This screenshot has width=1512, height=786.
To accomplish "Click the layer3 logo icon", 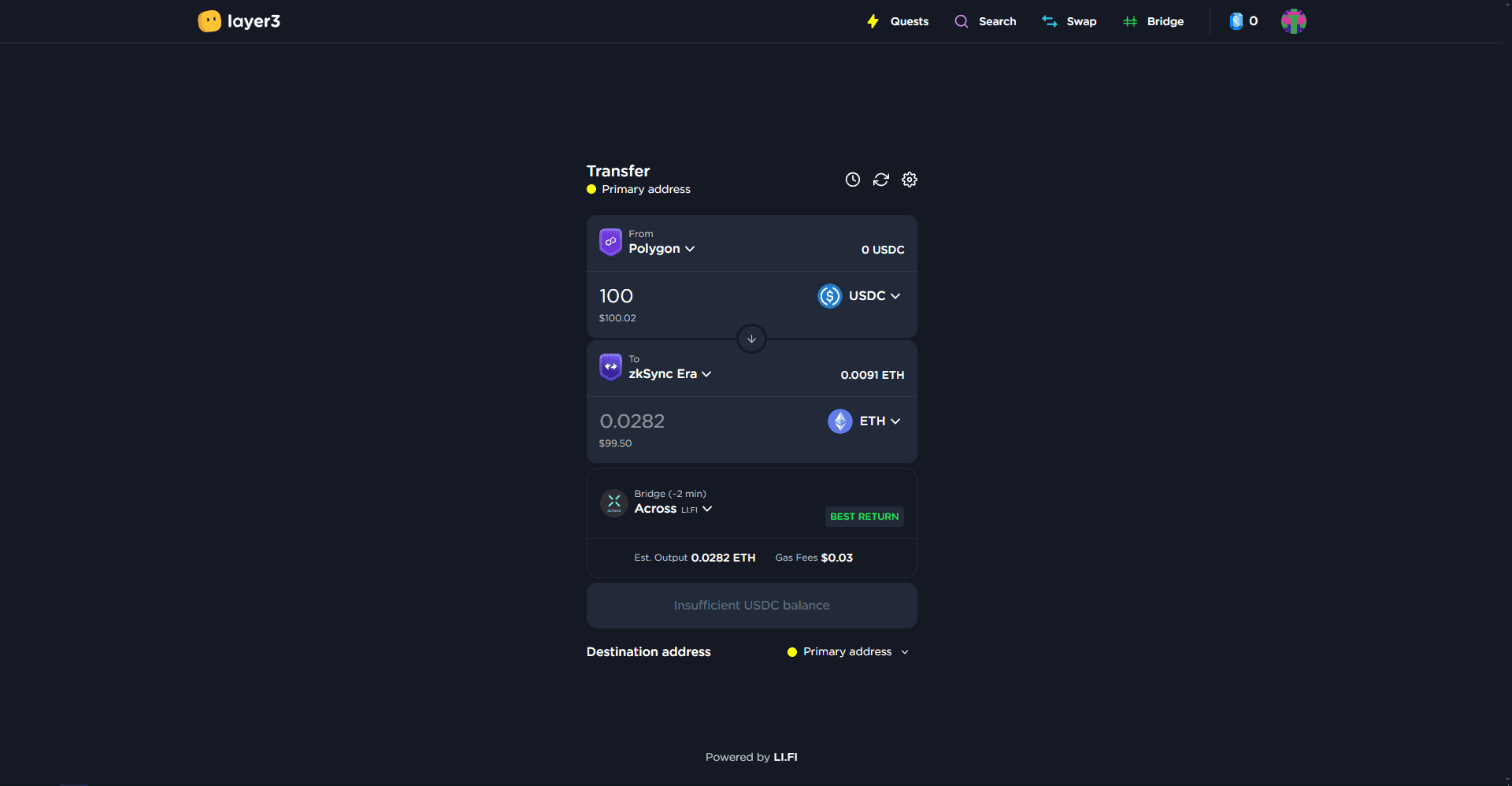I will click(x=209, y=21).
